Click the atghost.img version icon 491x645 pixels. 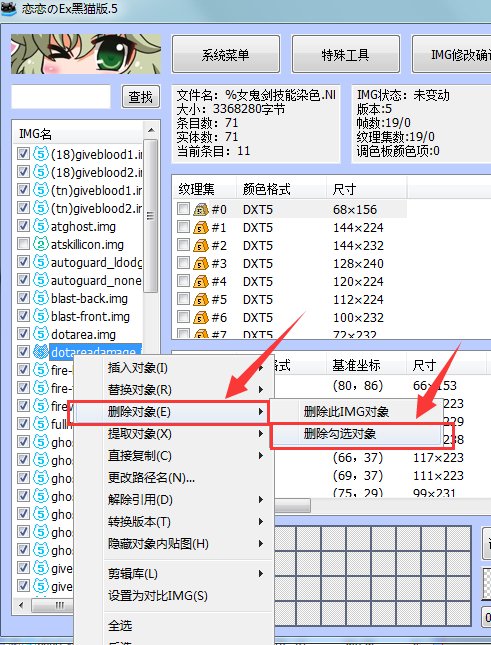coord(41,226)
